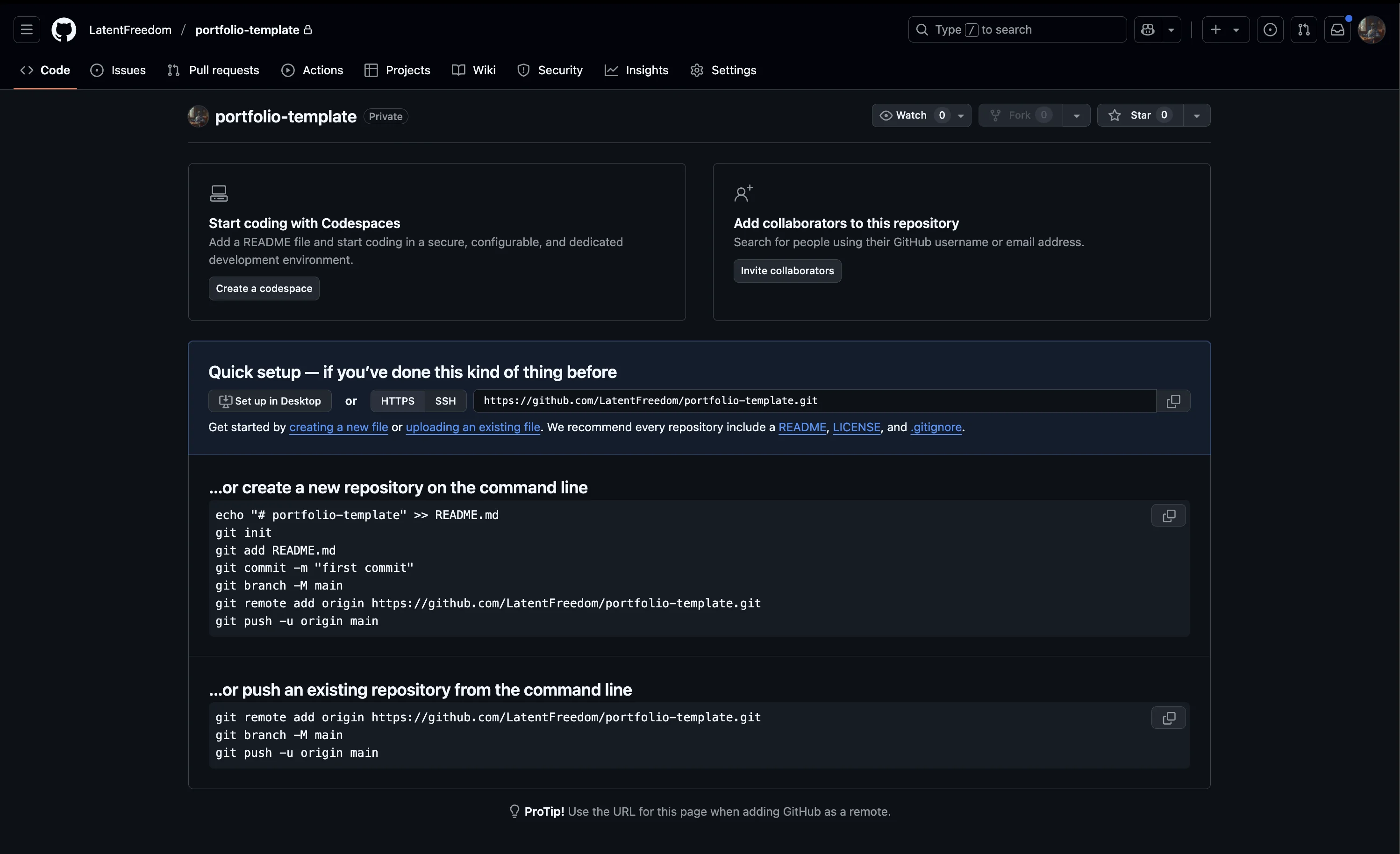
Task: Open the notifications inbox
Action: coord(1338,29)
